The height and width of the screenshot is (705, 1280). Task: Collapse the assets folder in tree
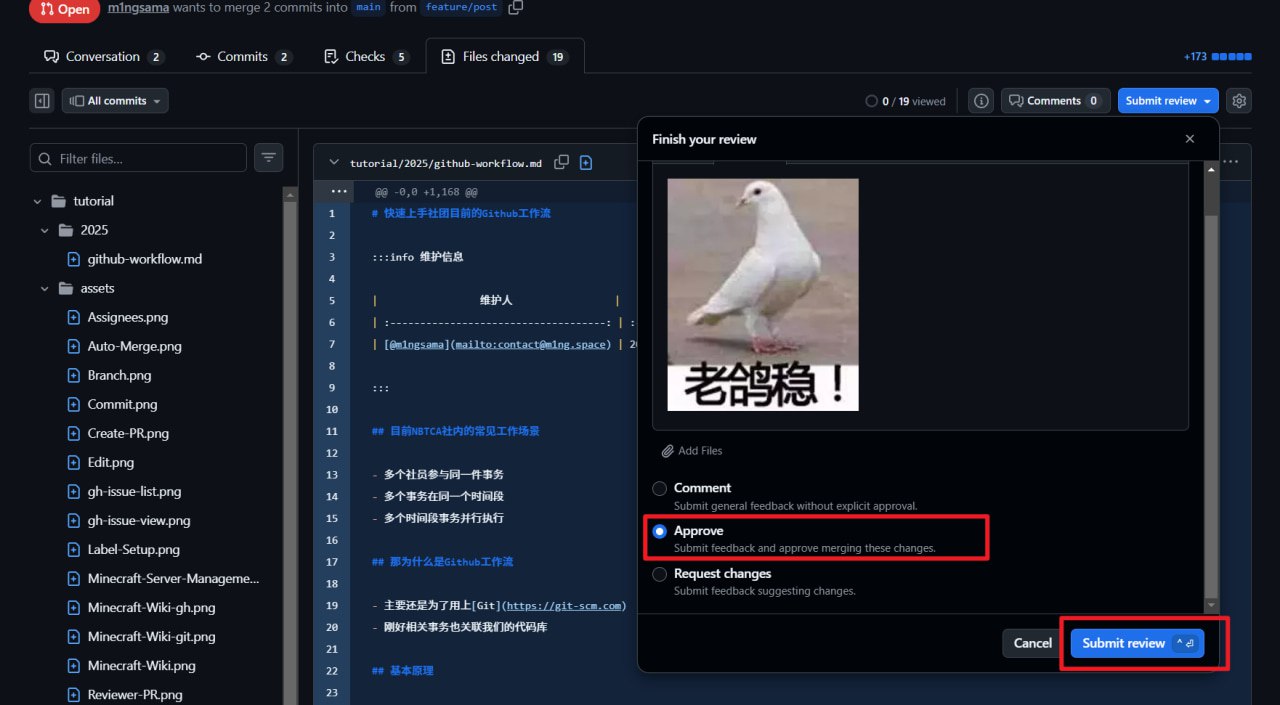click(45, 288)
